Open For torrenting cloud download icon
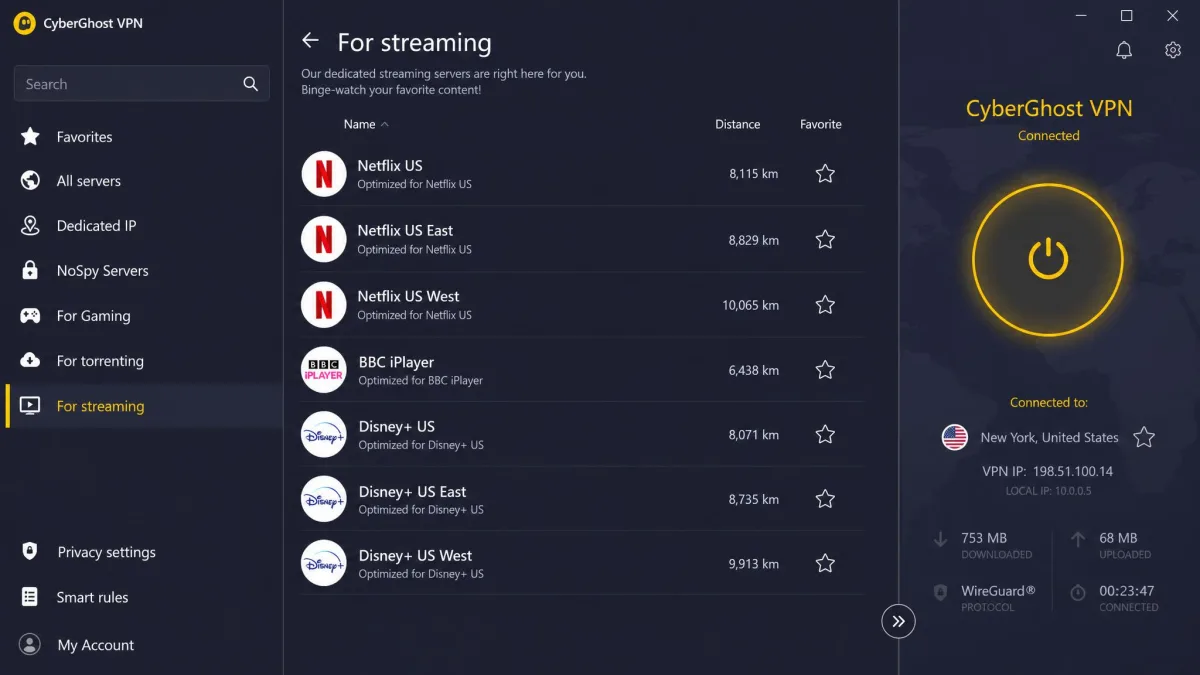Image resolution: width=1200 pixels, height=675 pixels. point(30,361)
